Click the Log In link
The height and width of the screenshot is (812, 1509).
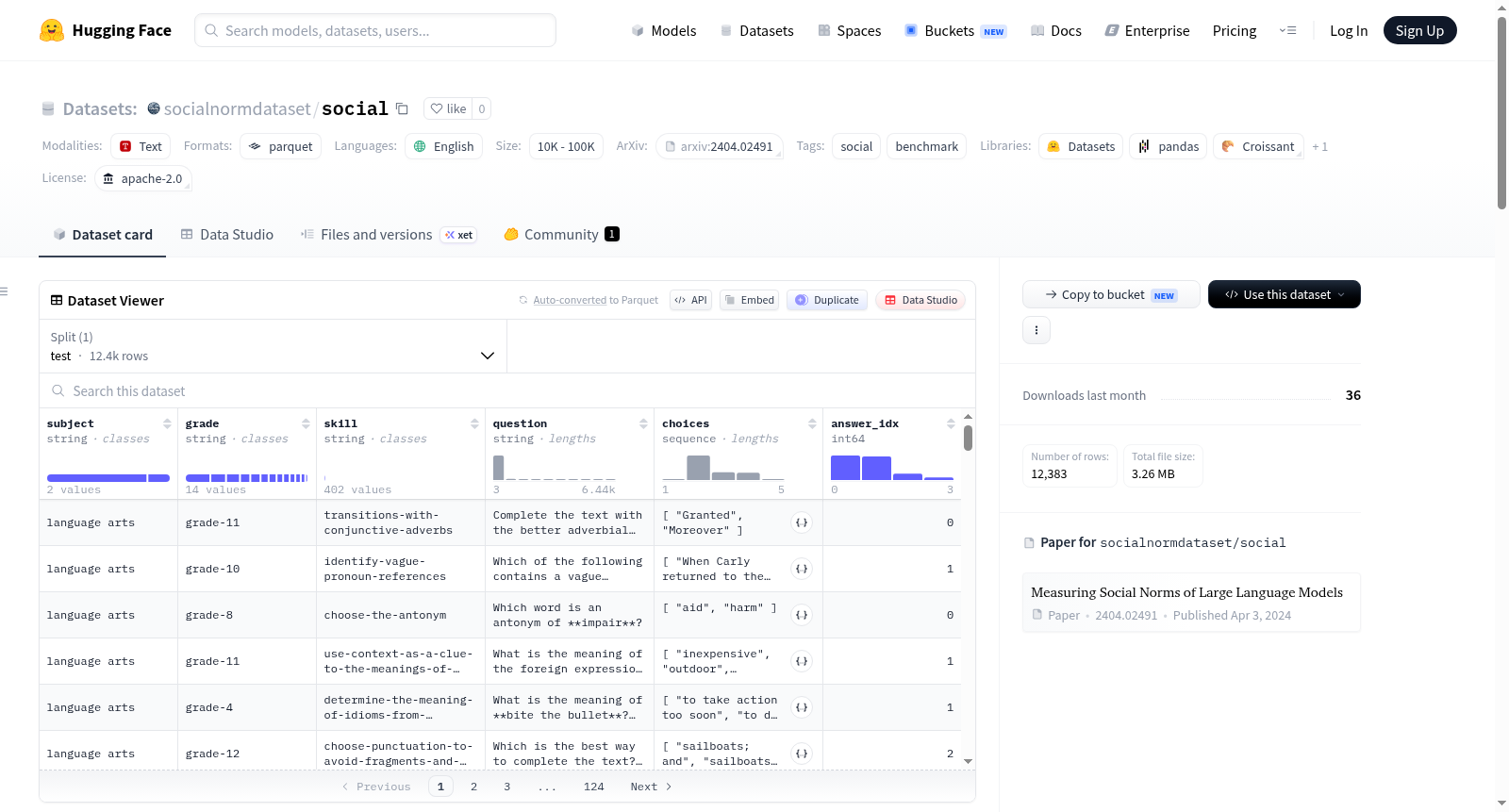pos(1348,30)
